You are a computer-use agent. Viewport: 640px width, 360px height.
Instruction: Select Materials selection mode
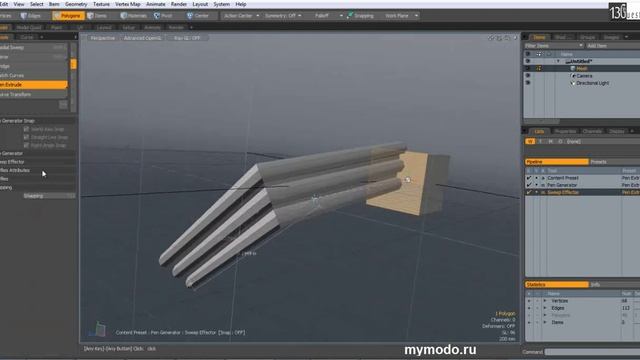point(134,16)
